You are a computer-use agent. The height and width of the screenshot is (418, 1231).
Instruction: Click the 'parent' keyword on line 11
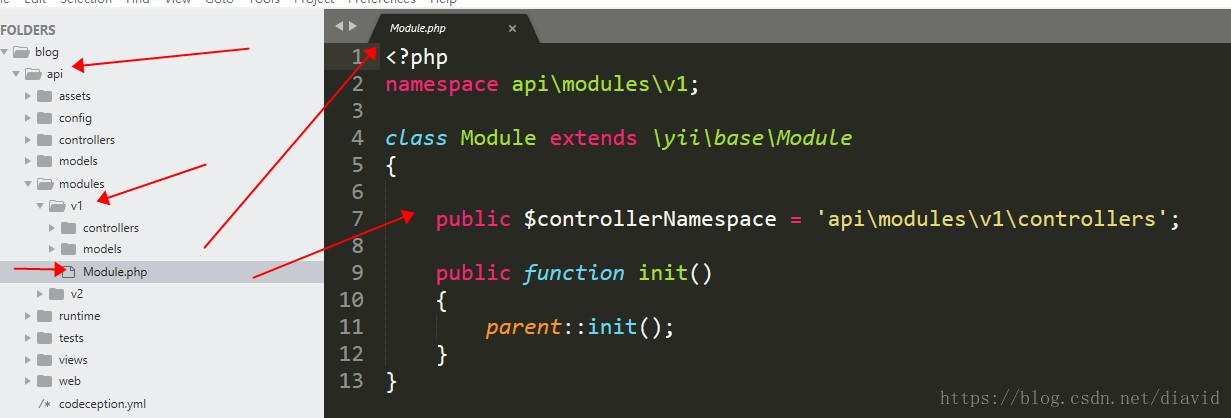(524, 327)
